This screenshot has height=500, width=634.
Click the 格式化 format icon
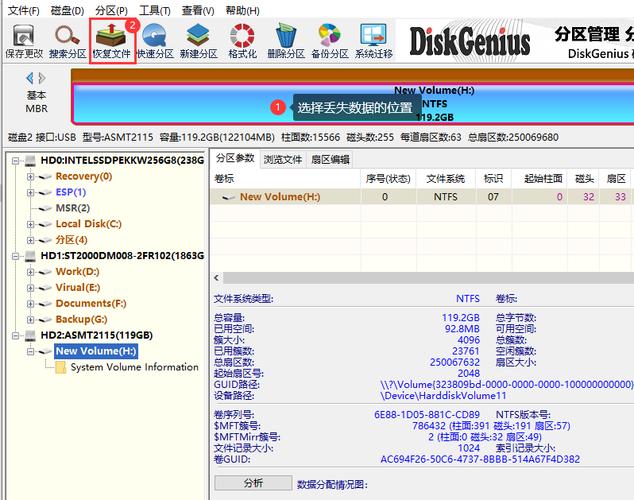[242, 41]
